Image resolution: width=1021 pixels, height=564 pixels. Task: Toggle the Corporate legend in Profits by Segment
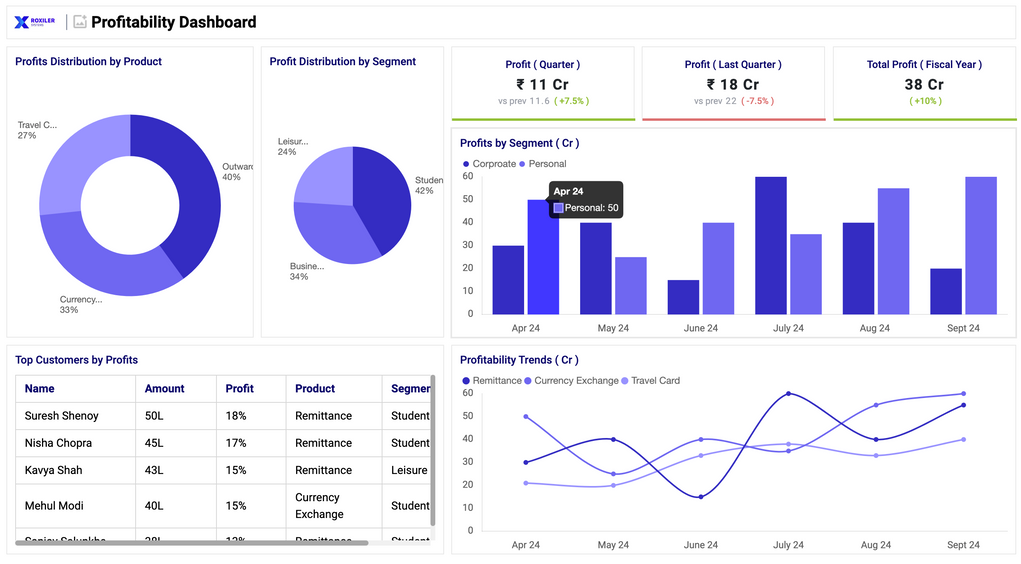click(x=489, y=164)
